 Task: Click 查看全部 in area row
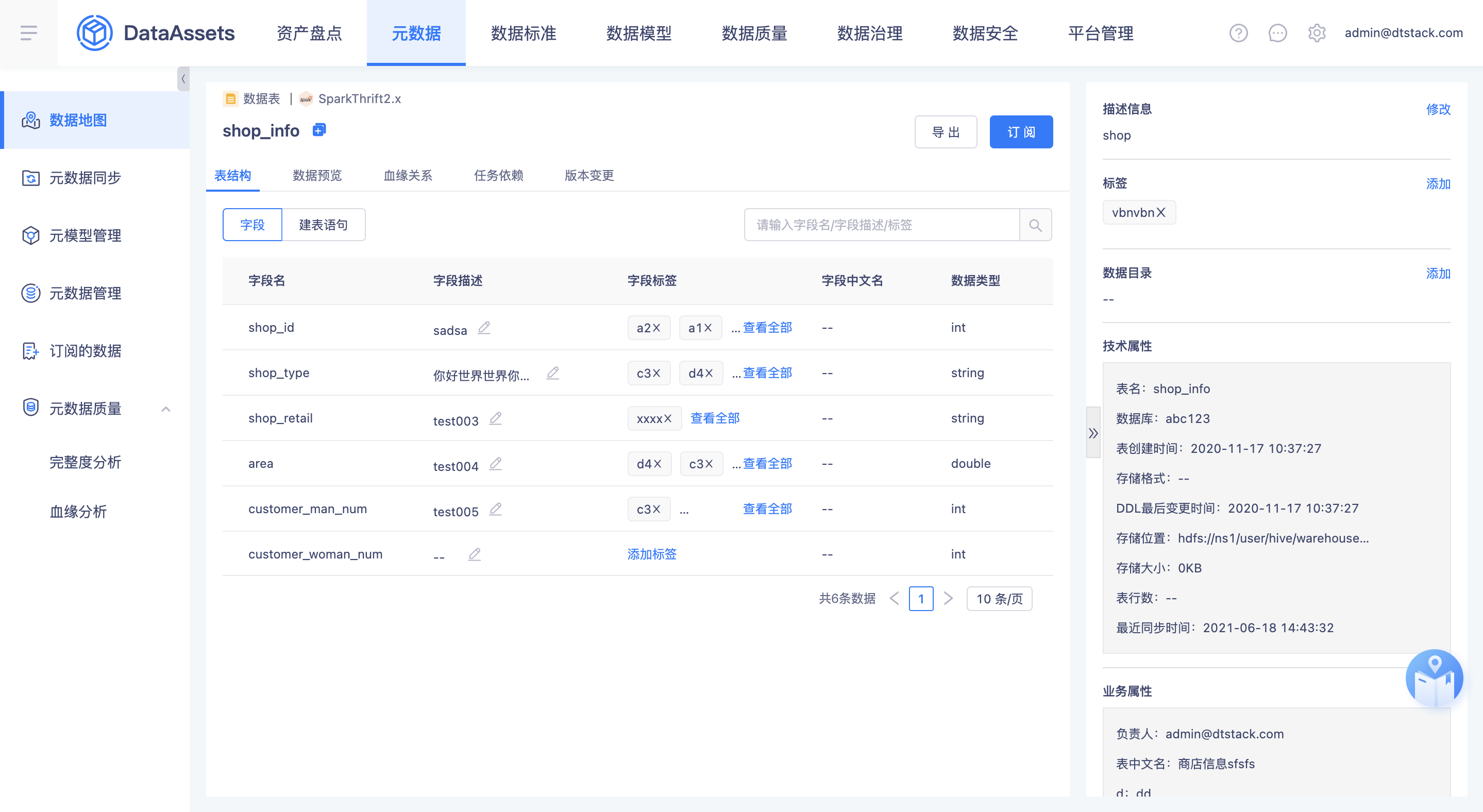click(x=767, y=463)
